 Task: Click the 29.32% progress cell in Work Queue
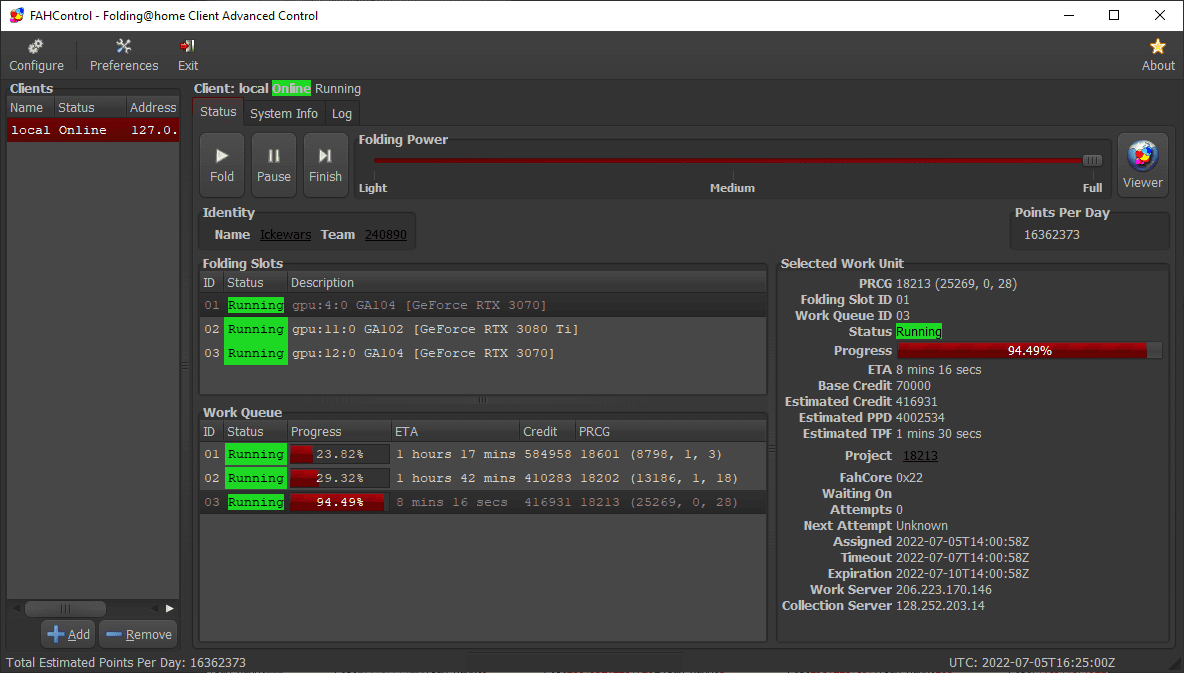(340, 478)
